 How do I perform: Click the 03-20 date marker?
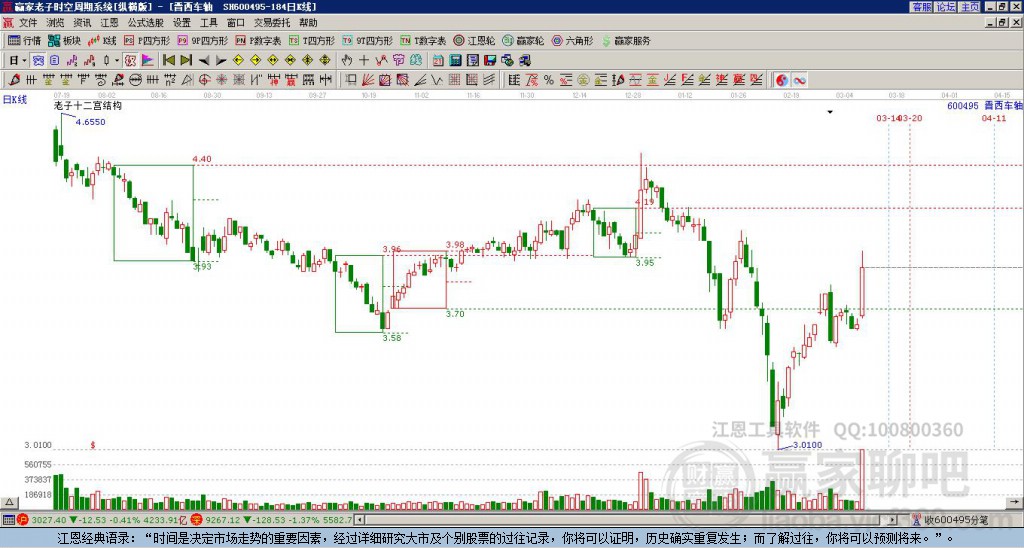(x=911, y=118)
